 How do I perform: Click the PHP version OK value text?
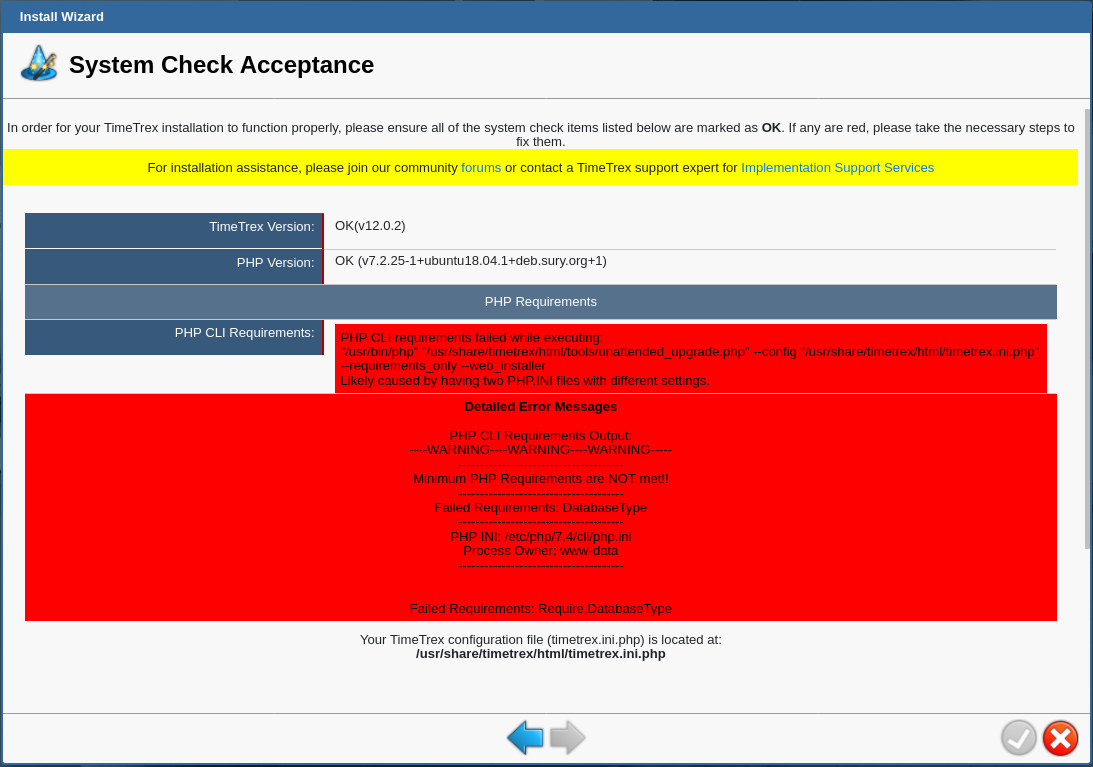[x=471, y=261]
